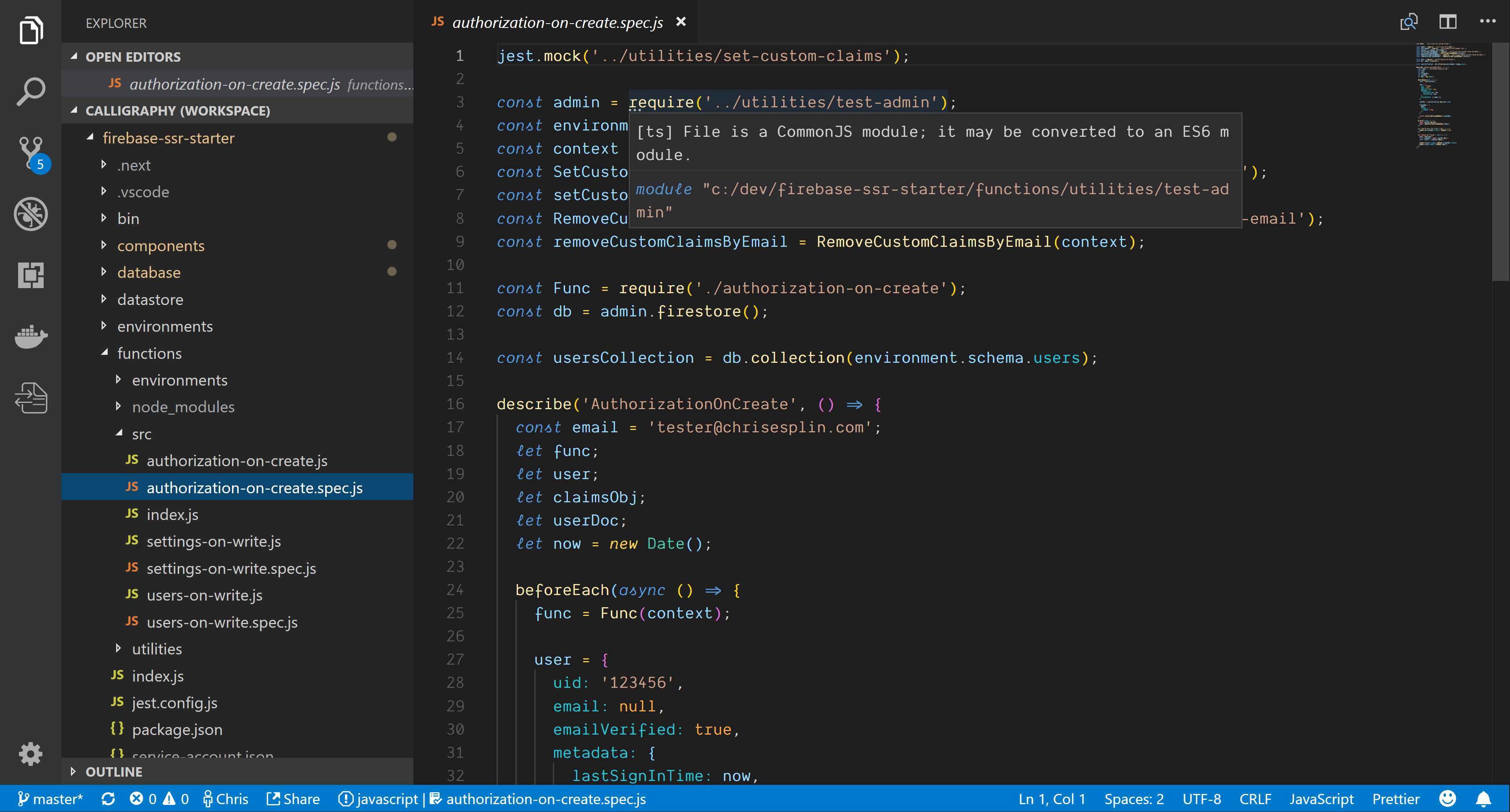Open the Explorer view in activity bar

point(31,30)
